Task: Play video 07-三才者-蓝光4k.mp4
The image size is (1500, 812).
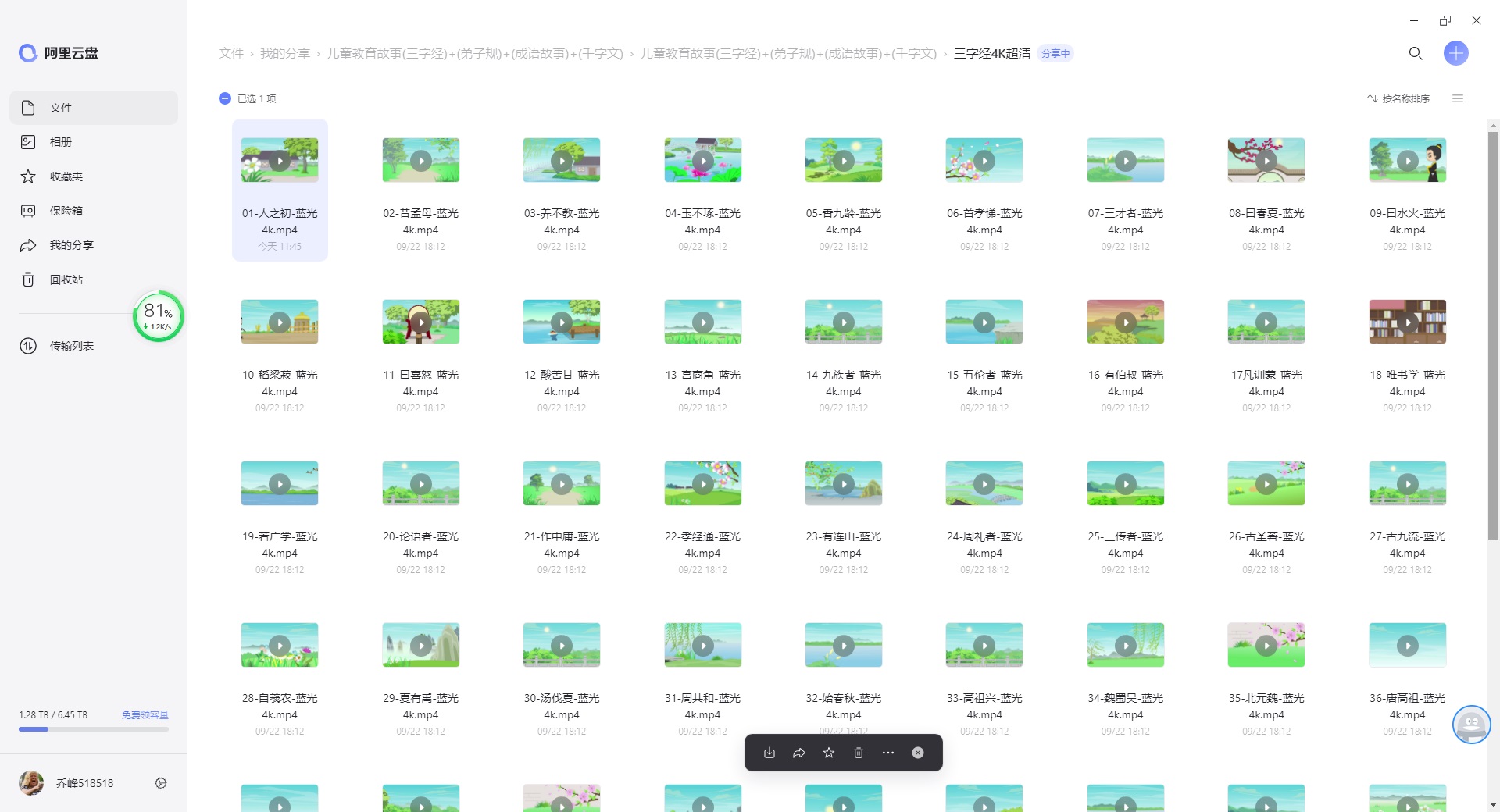Action: (1126, 160)
